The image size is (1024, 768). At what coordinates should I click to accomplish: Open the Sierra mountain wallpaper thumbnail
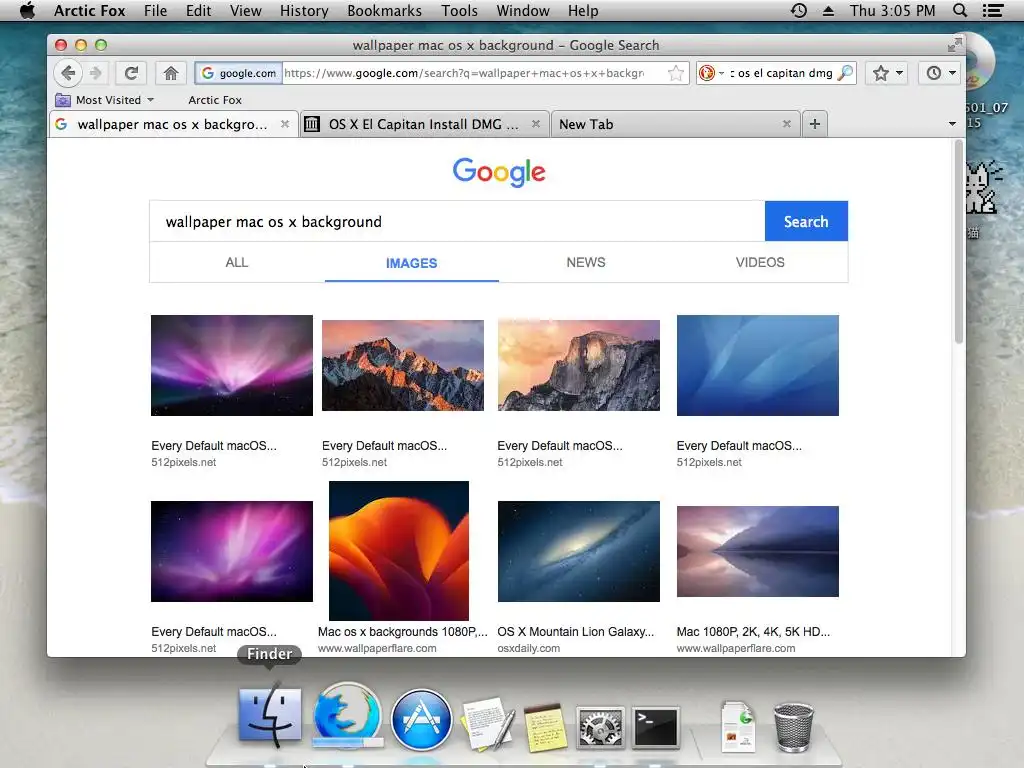[x=403, y=365]
